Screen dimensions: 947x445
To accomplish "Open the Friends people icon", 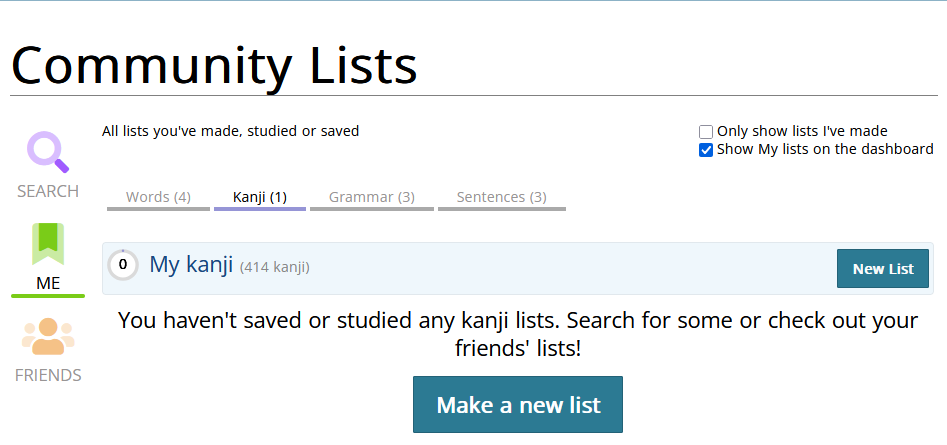I will click(48, 336).
